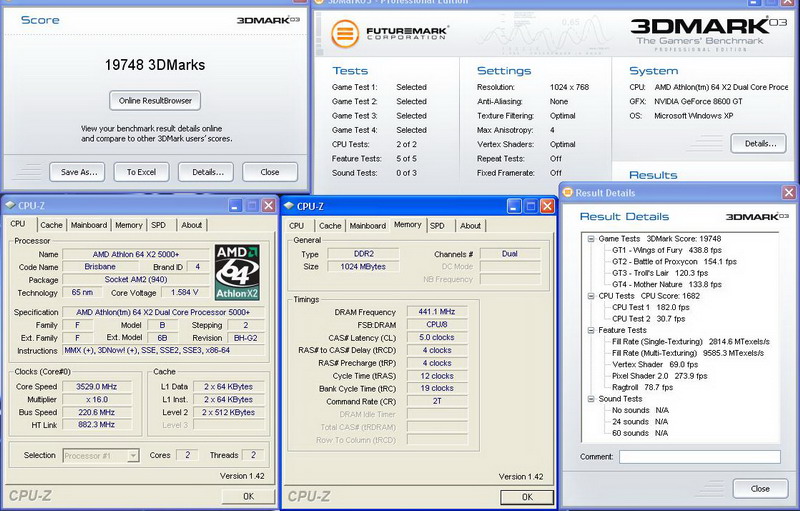
Task: Open Cache tab in right CPU-Z window
Action: click(330, 225)
